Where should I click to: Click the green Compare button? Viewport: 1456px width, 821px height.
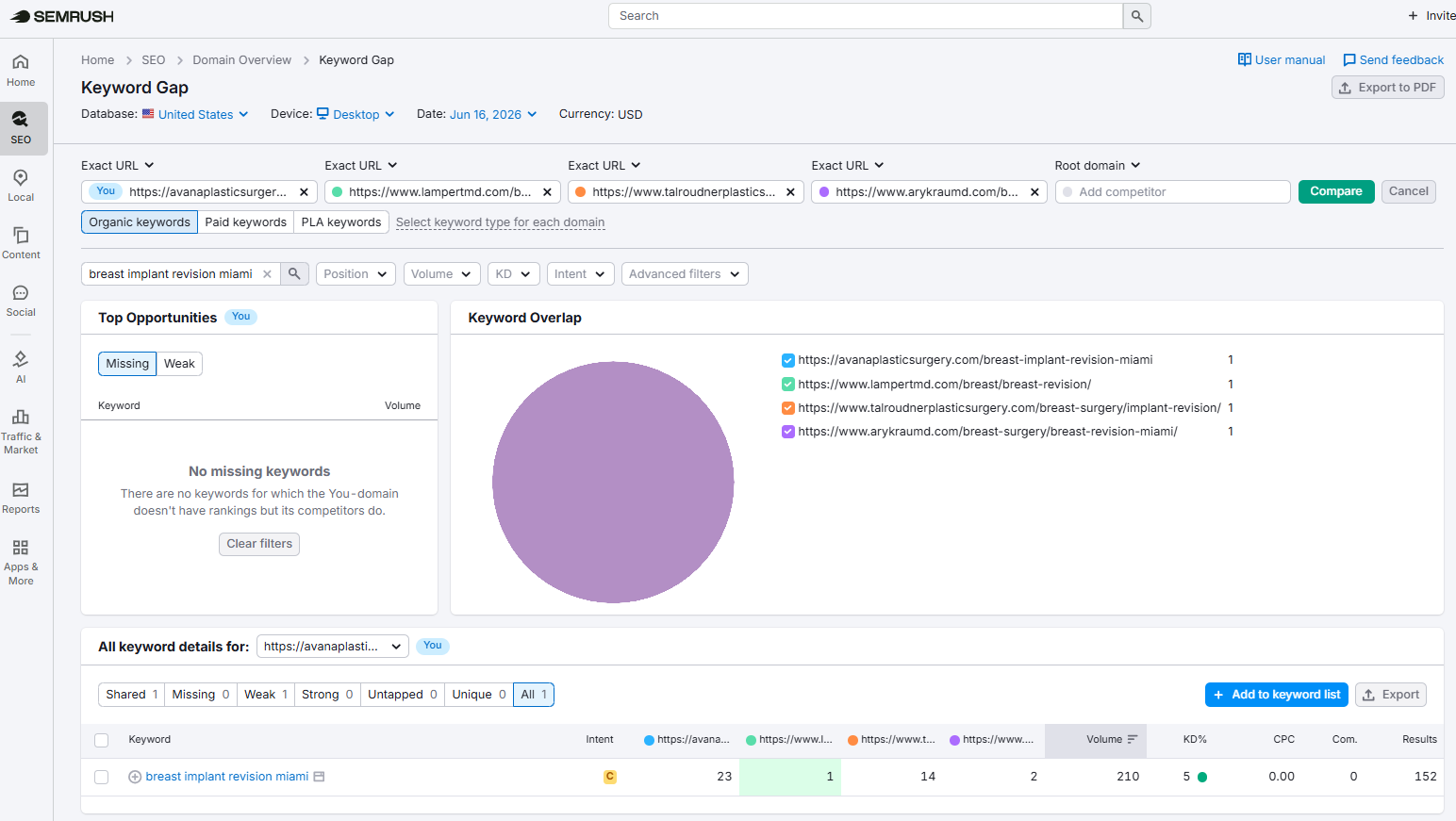[x=1336, y=191]
